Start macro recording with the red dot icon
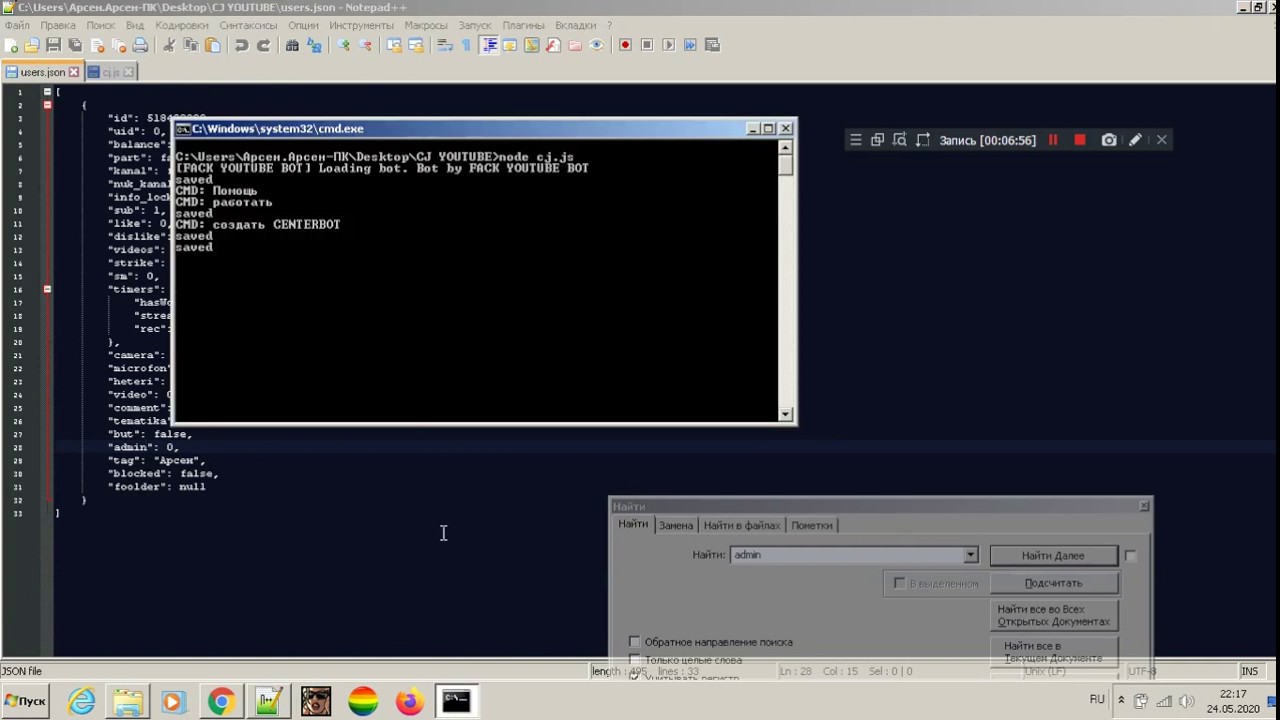 [x=625, y=45]
